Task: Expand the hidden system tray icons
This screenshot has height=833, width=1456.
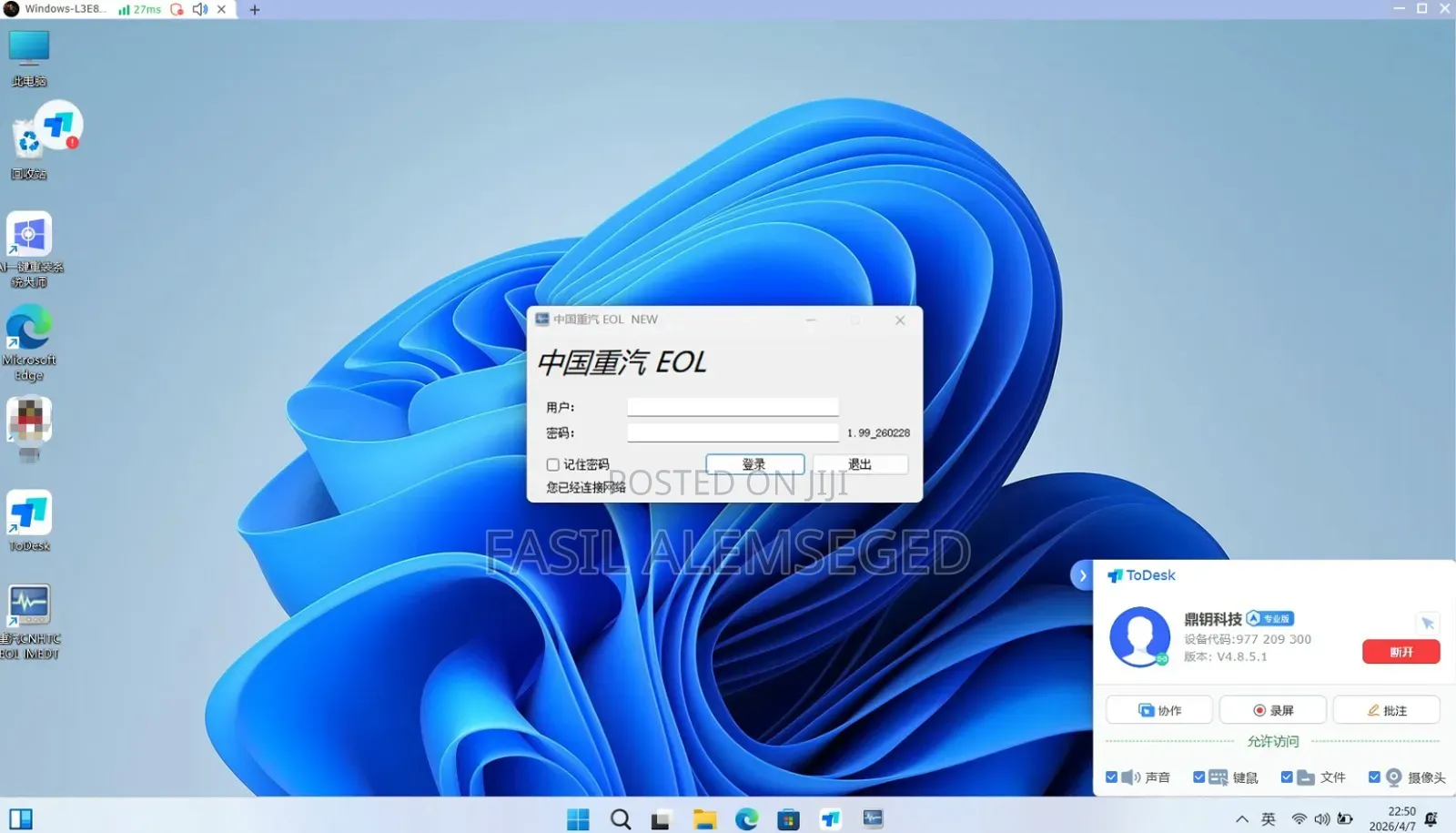Action: [x=1241, y=819]
